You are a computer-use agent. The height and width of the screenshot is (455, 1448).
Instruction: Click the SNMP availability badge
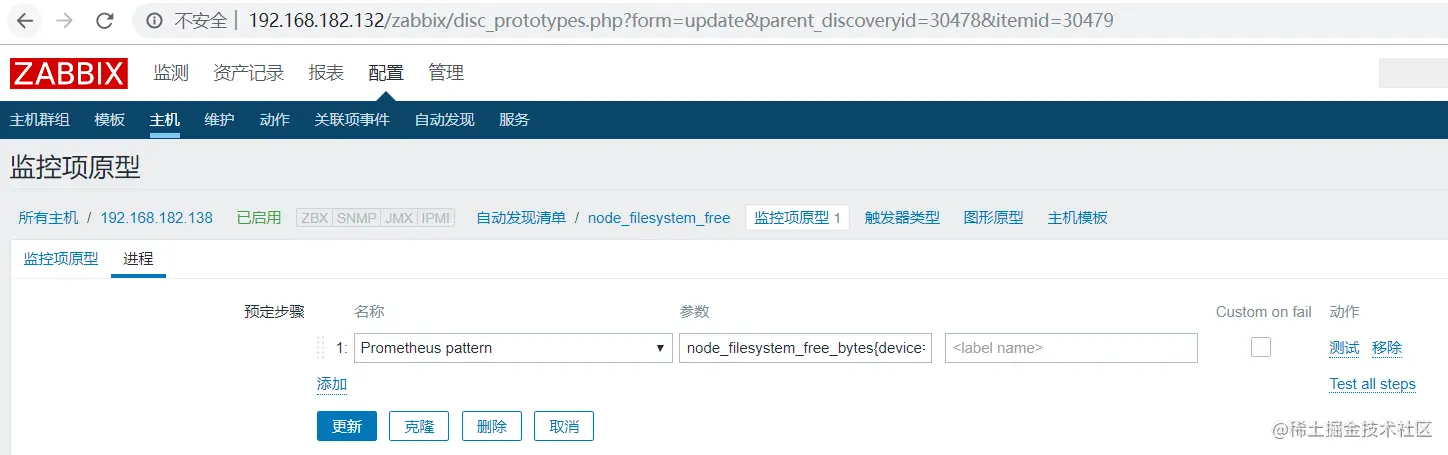coord(357,218)
